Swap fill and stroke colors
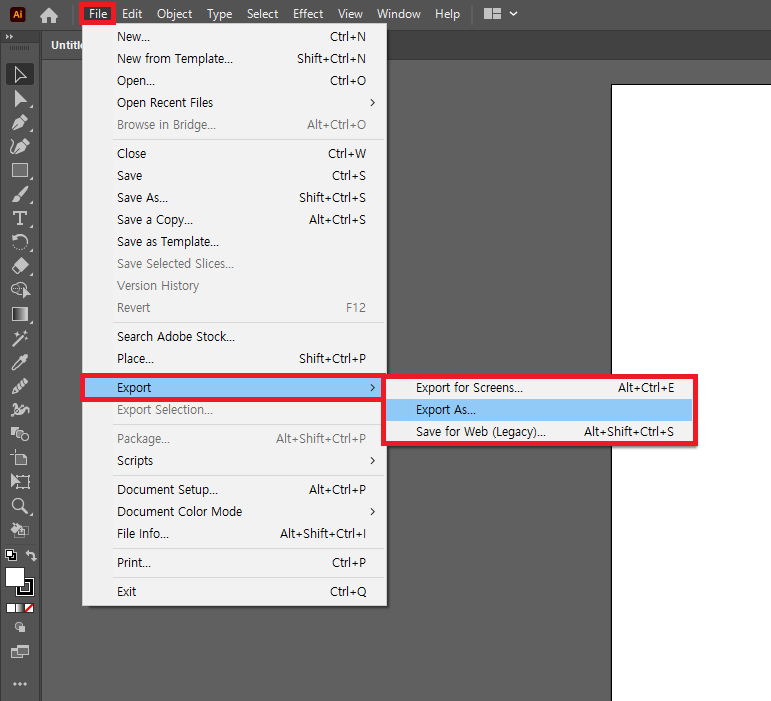This screenshot has width=771, height=701. (x=31, y=555)
